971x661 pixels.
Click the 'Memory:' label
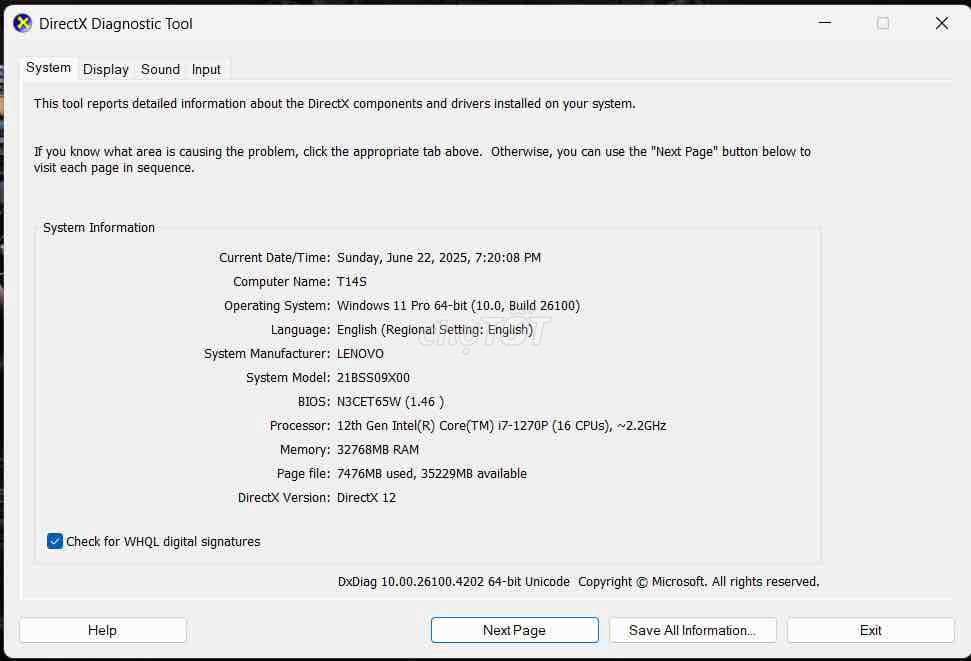(x=305, y=450)
